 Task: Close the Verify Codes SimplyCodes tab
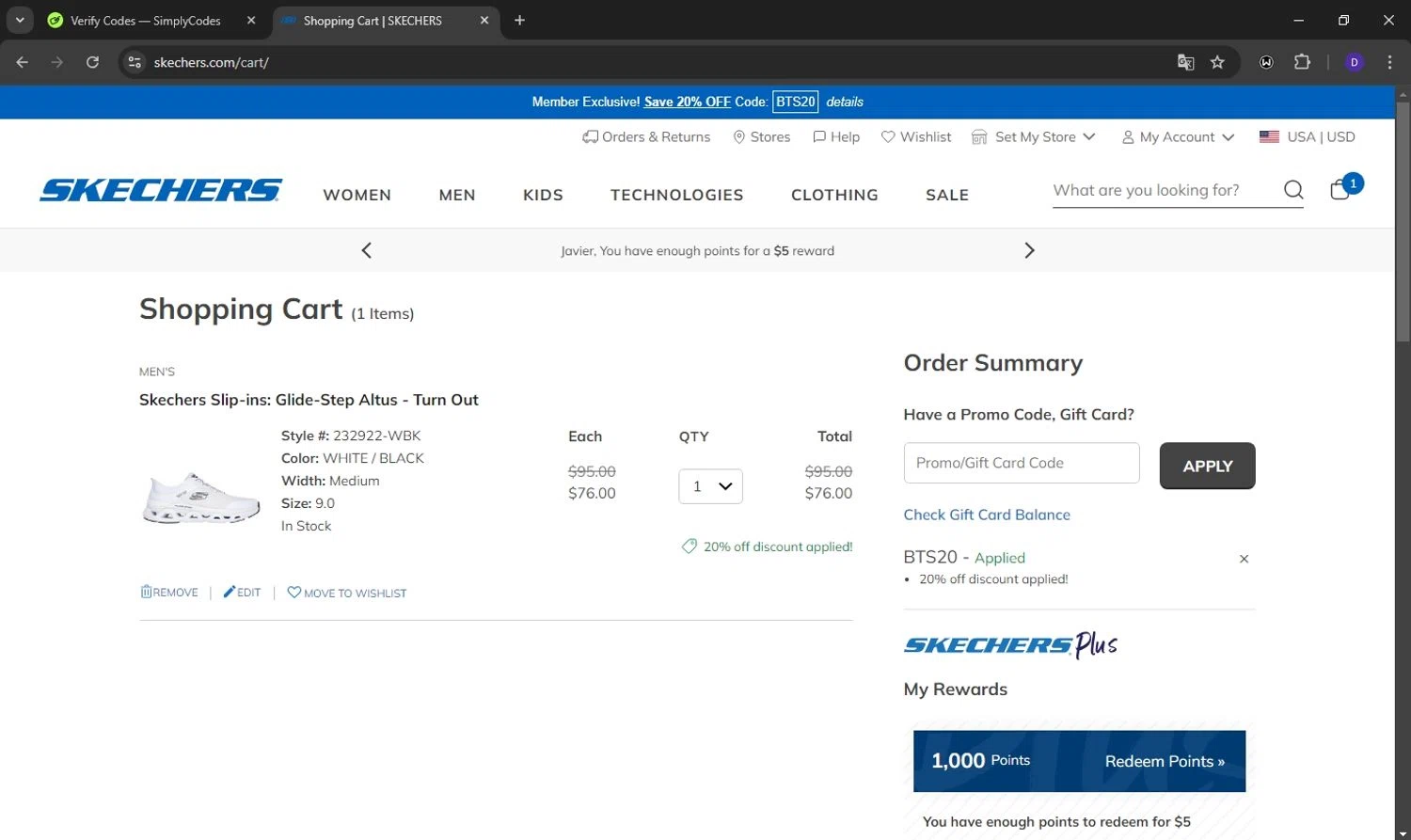[251, 20]
